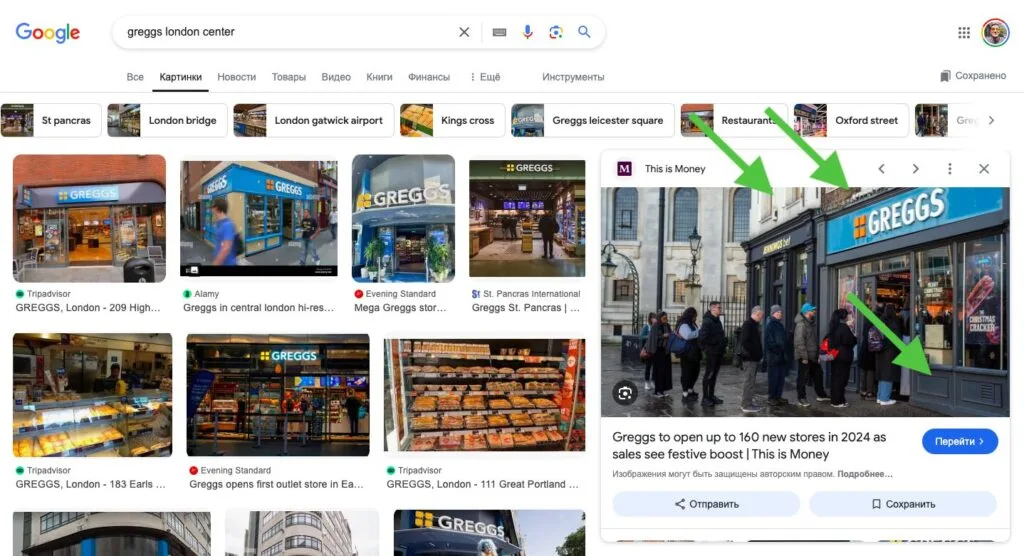Filter by Oxford street chip
This screenshot has width=1024, height=556.
[x=851, y=120]
